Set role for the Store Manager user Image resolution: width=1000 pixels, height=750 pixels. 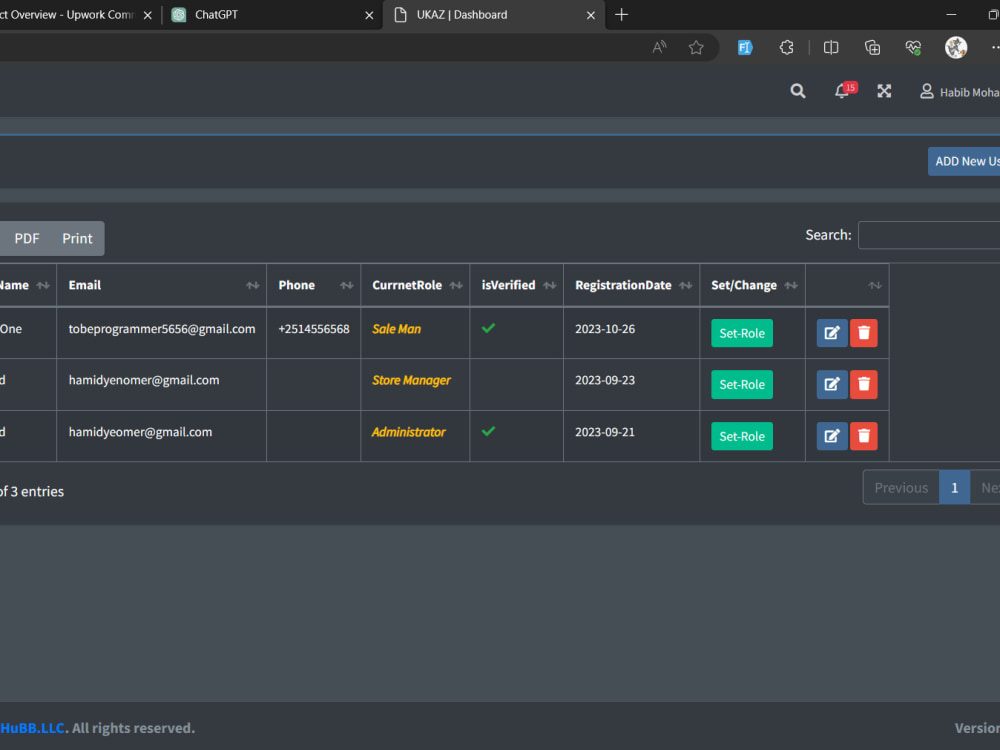tap(742, 385)
